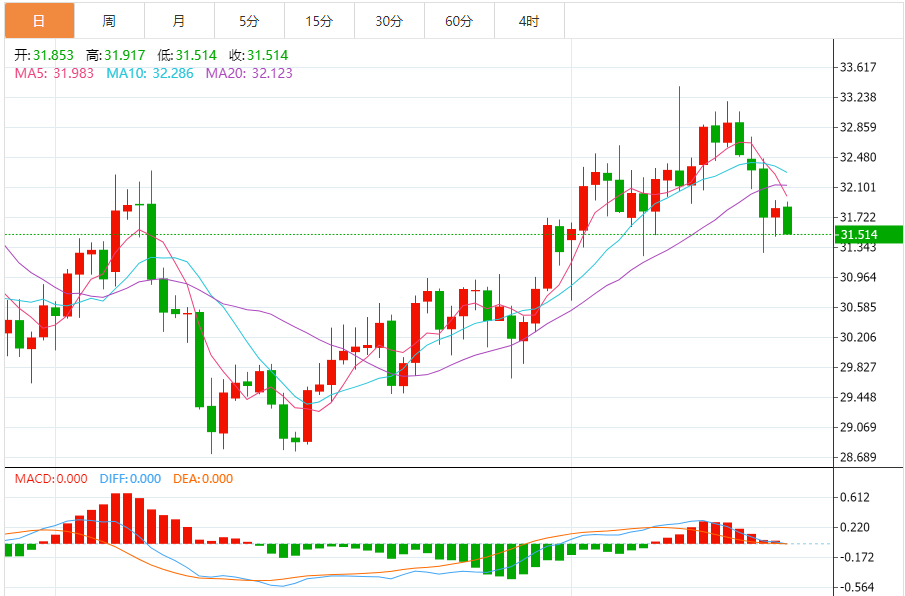Click the 29.827 price axis label
This screenshot has height=596, width=905.
(x=858, y=367)
